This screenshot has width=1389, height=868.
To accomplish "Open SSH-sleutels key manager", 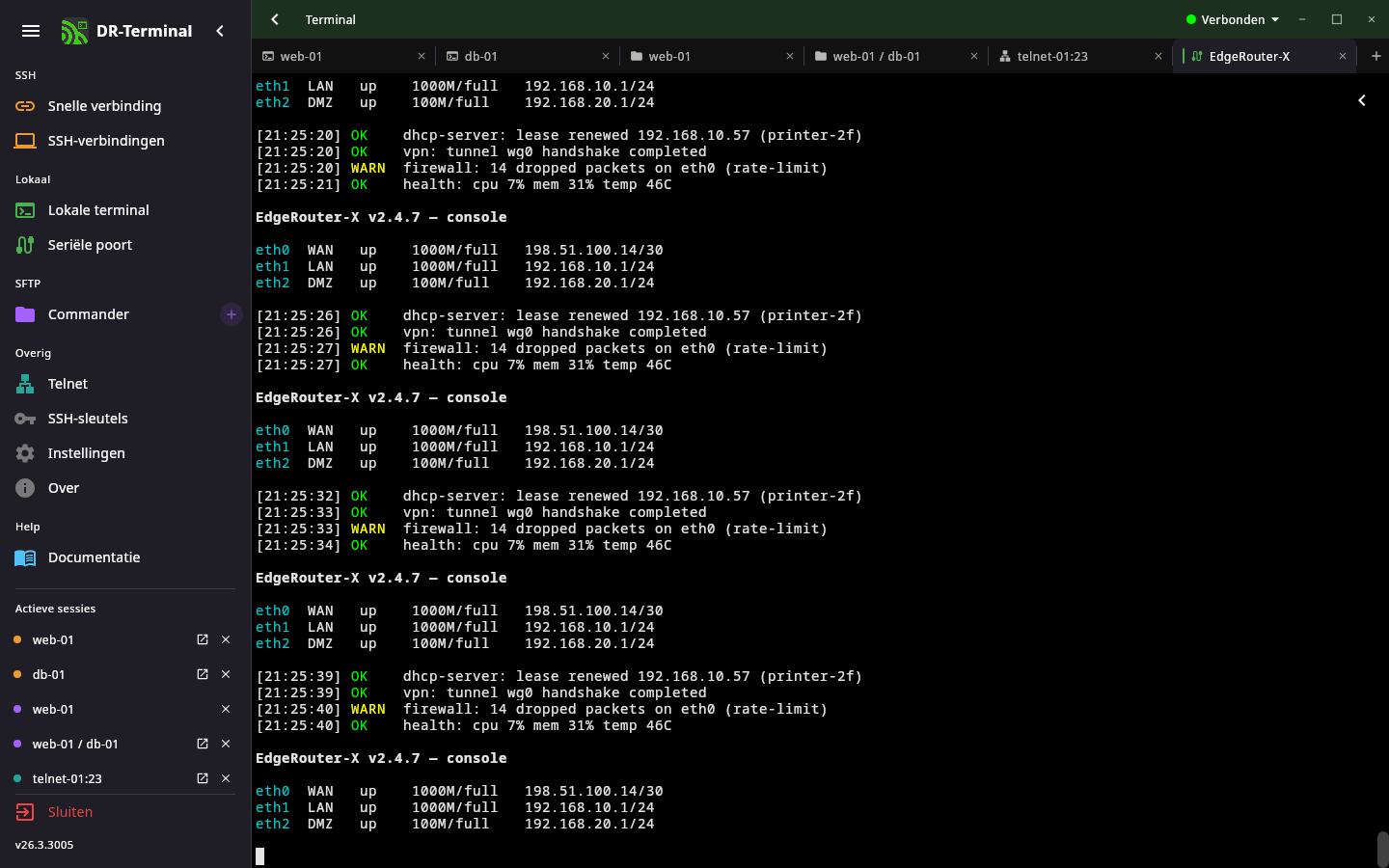I will (x=125, y=419).
